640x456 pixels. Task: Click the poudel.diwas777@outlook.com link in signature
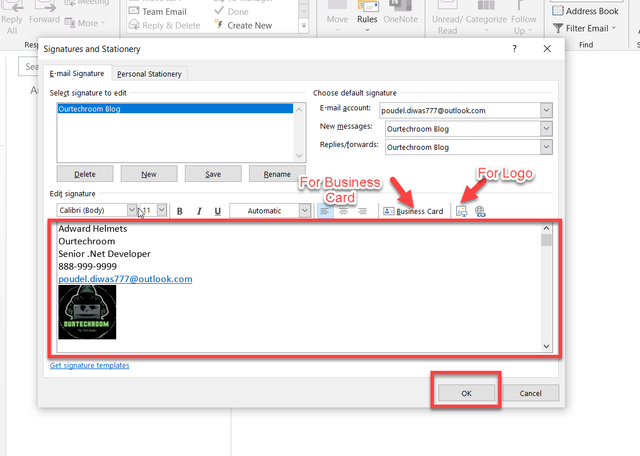[125, 279]
